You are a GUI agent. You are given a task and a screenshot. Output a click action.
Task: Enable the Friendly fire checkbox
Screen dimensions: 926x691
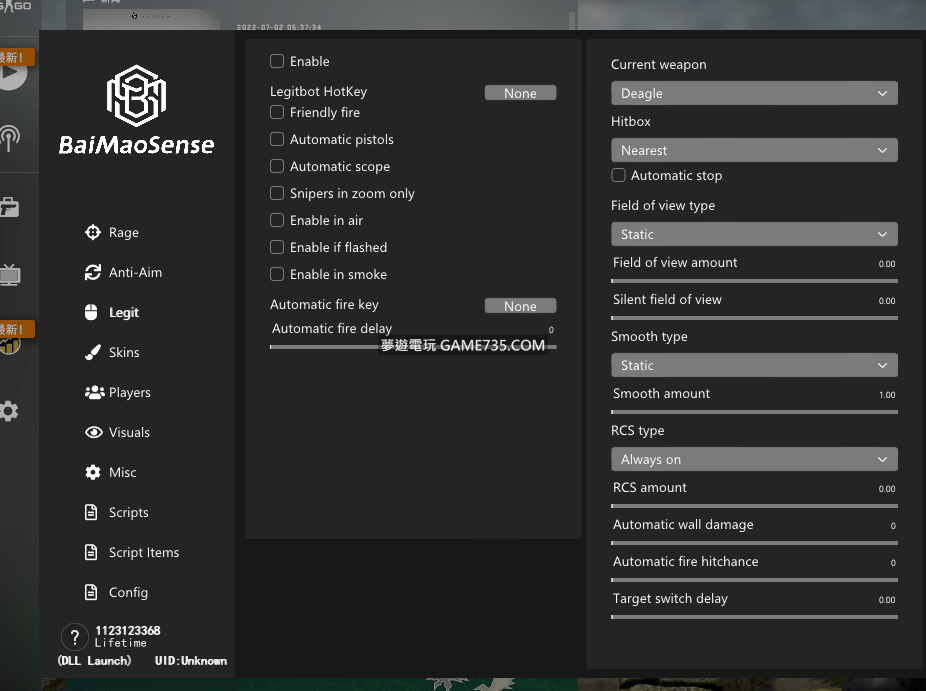click(x=277, y=113)
